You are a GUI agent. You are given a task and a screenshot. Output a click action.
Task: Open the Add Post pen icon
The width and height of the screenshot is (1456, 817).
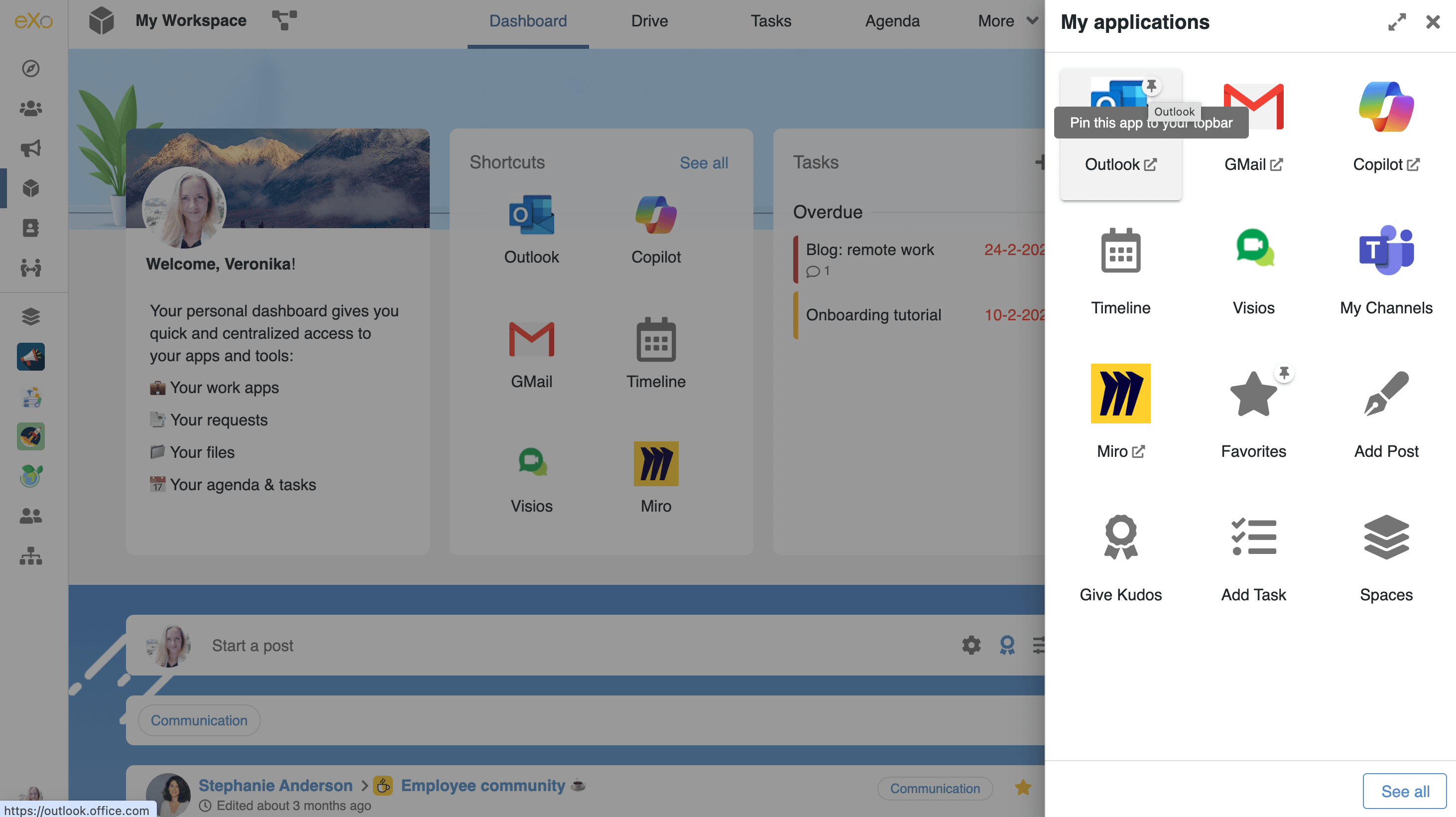pos(1386,394)
